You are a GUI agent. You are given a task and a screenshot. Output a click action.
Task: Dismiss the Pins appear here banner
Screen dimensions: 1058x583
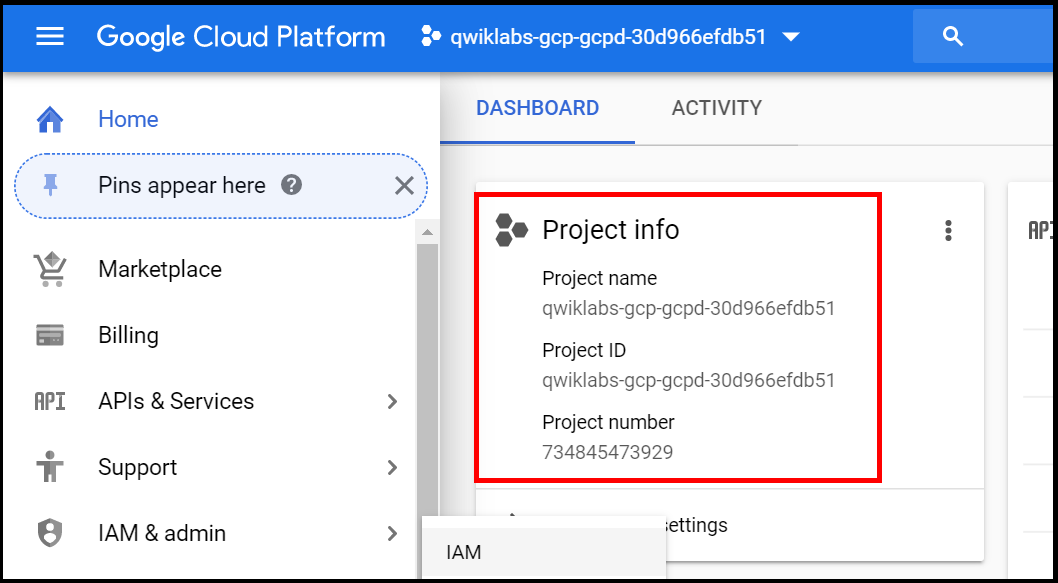coord(404,186)
